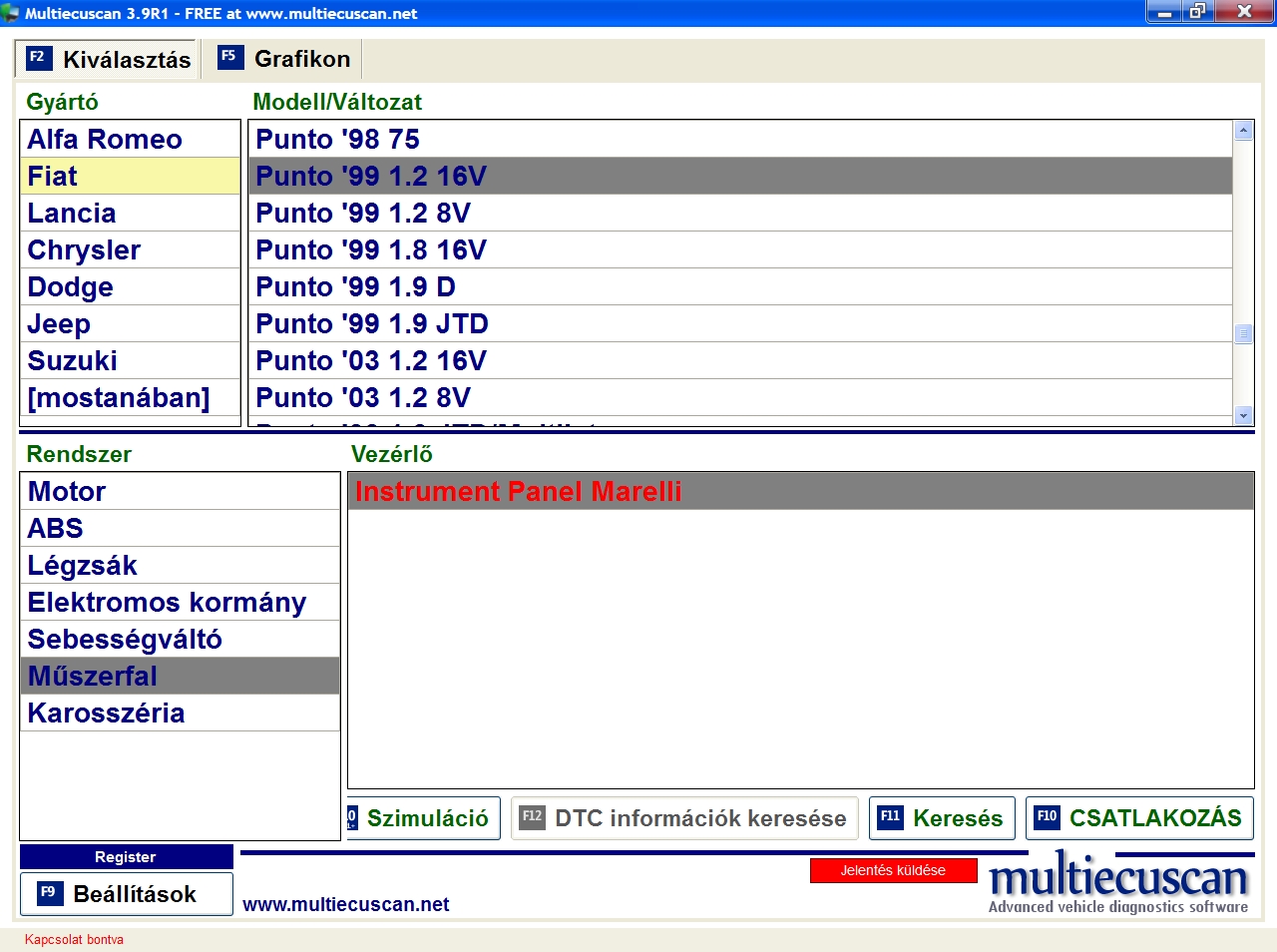Click the F2 key icon
This screenshot has height=952, width=1277.
tap(39, 58)
